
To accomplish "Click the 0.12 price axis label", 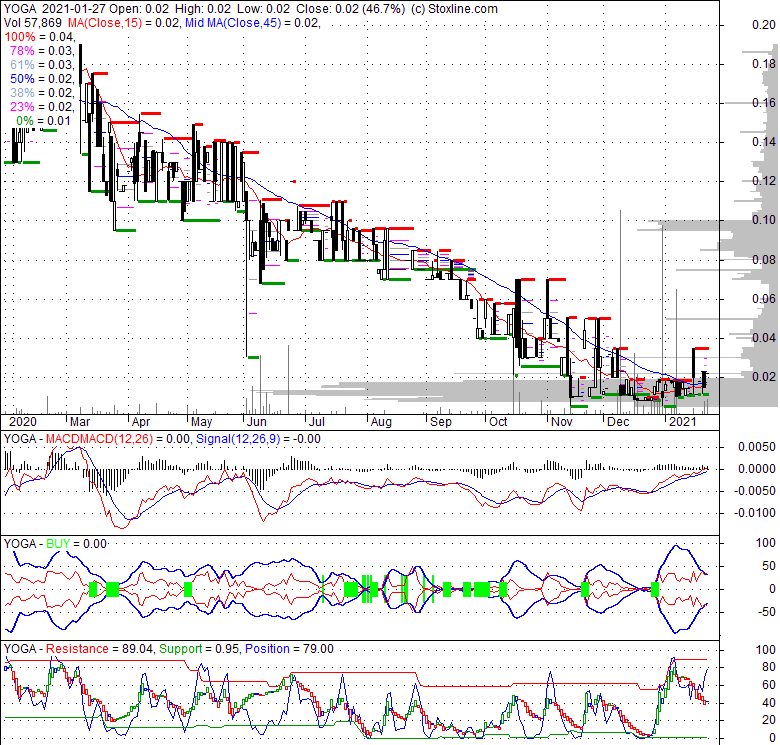I will tap(764, 181).
